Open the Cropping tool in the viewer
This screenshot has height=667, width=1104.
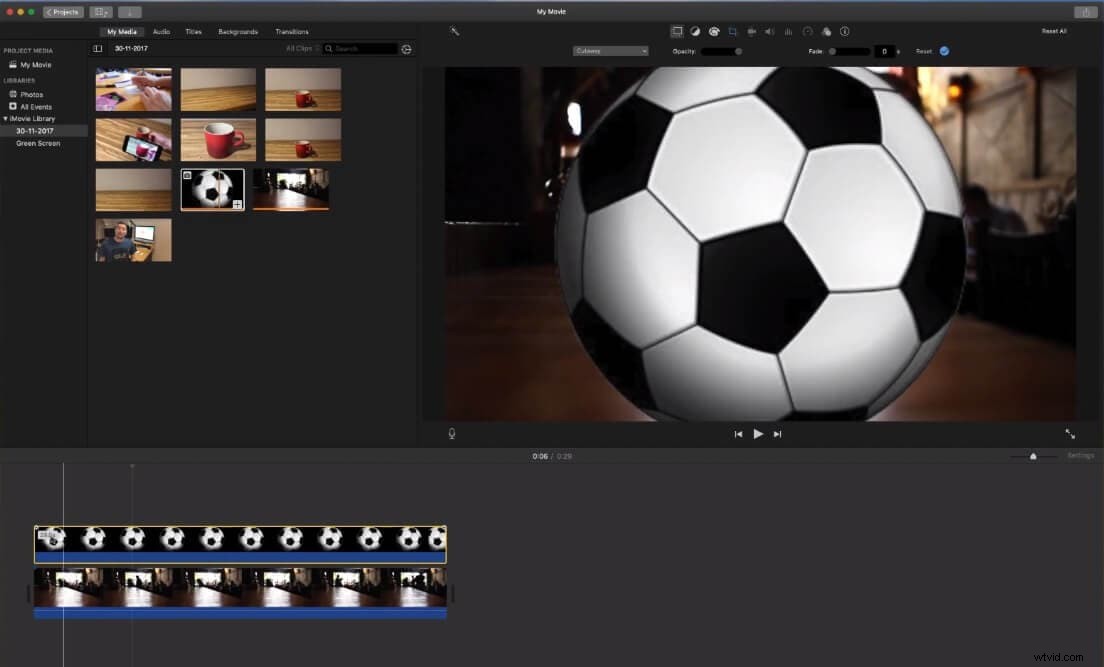pyautogui.click(x=732, y=31)
